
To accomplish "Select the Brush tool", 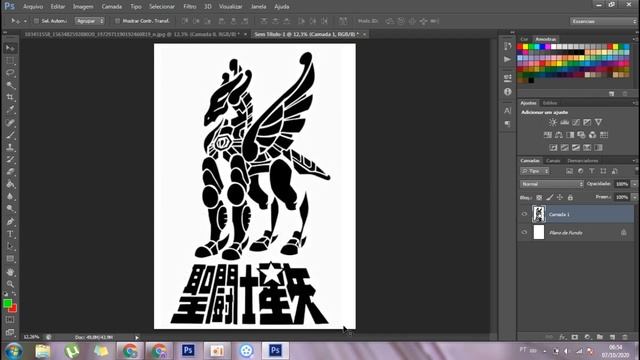I will [x=10, y=135].
